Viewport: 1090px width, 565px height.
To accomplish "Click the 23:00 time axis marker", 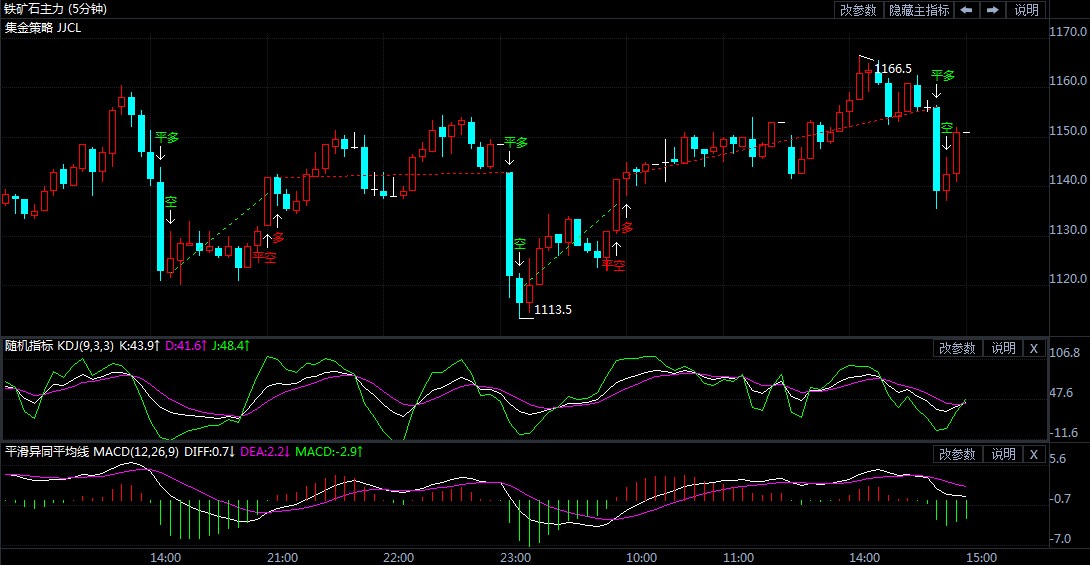I will [515, 557].
